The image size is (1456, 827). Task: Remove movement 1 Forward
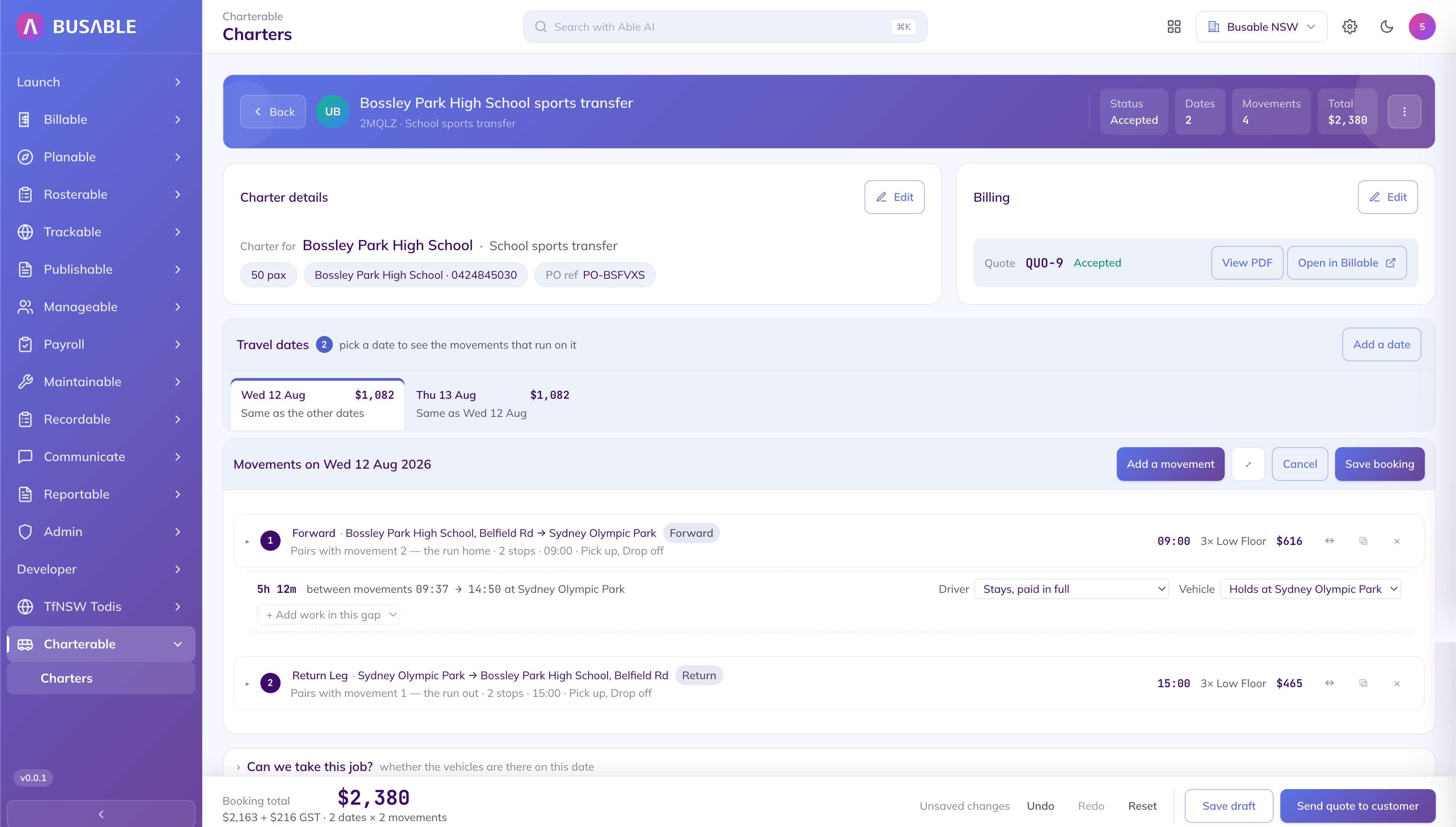click(x=1397, y=541)
